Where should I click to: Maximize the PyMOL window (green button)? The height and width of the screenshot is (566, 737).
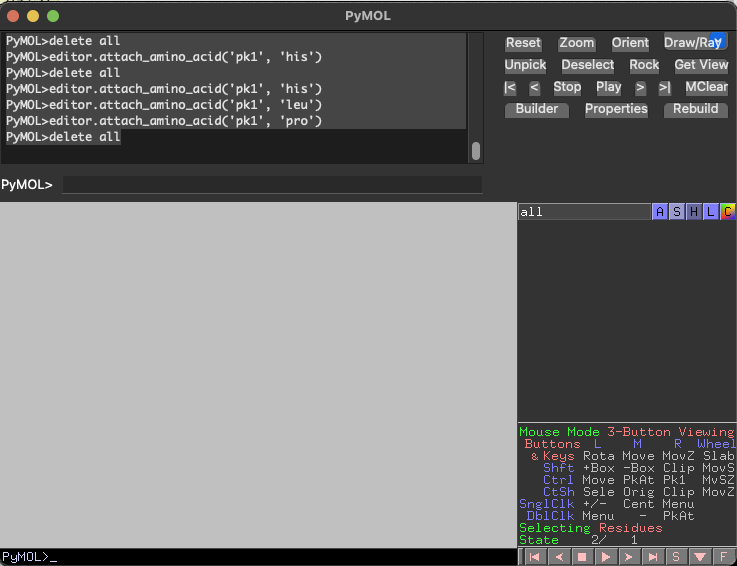[x=53, y=16]
